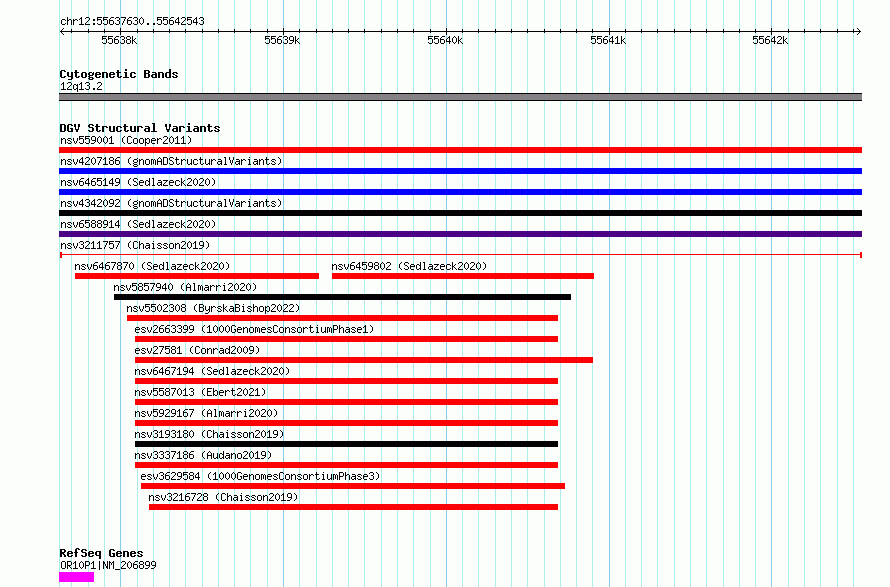This screenshot has width=890, height=587.
Task: Select the magenta OR10P1 gene block
Action: click(77, 577)
